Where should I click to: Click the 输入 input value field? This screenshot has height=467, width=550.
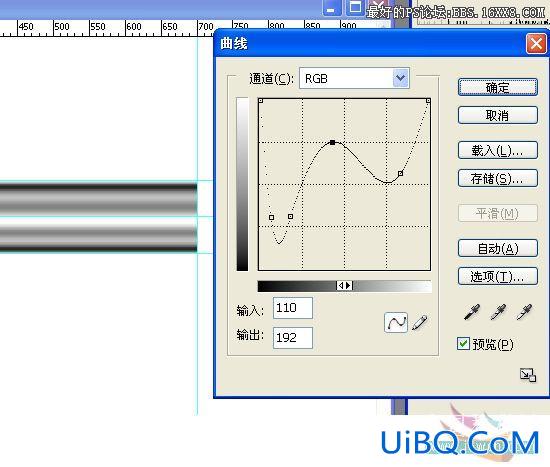tap(293, 308)
